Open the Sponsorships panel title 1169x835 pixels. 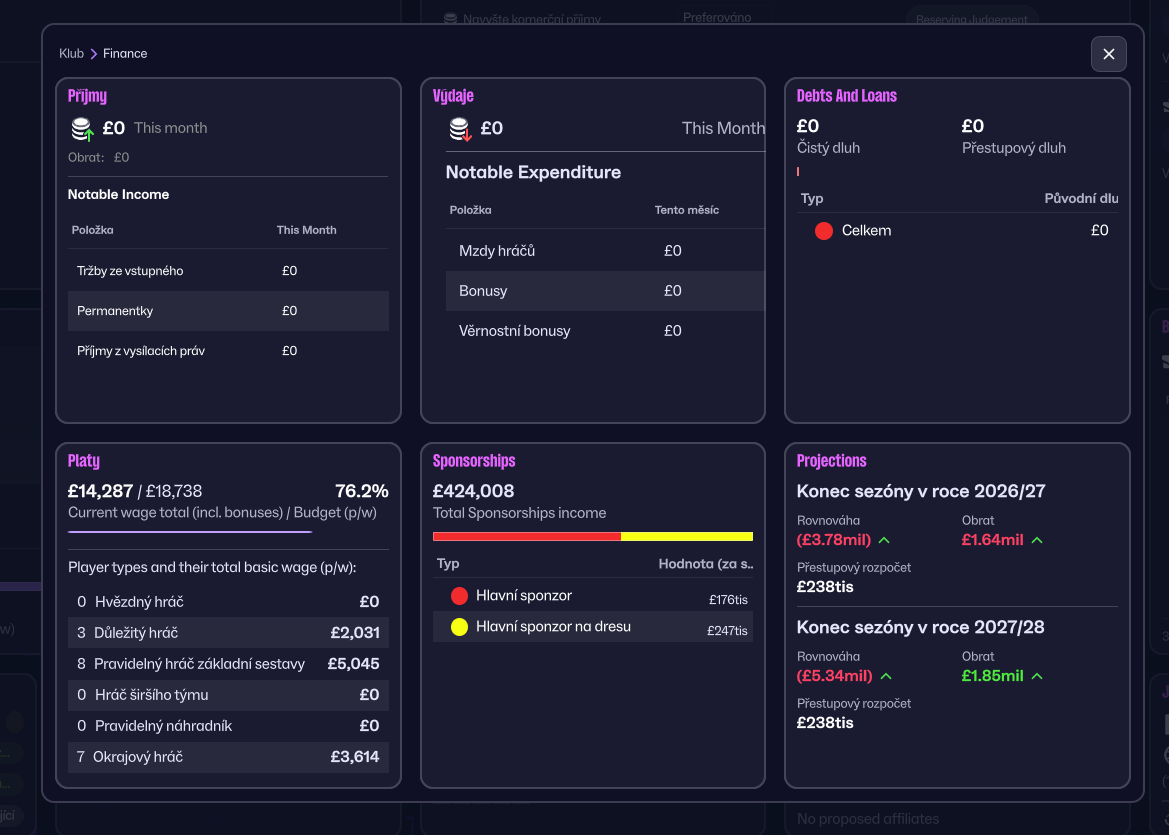tap(473, 461)
